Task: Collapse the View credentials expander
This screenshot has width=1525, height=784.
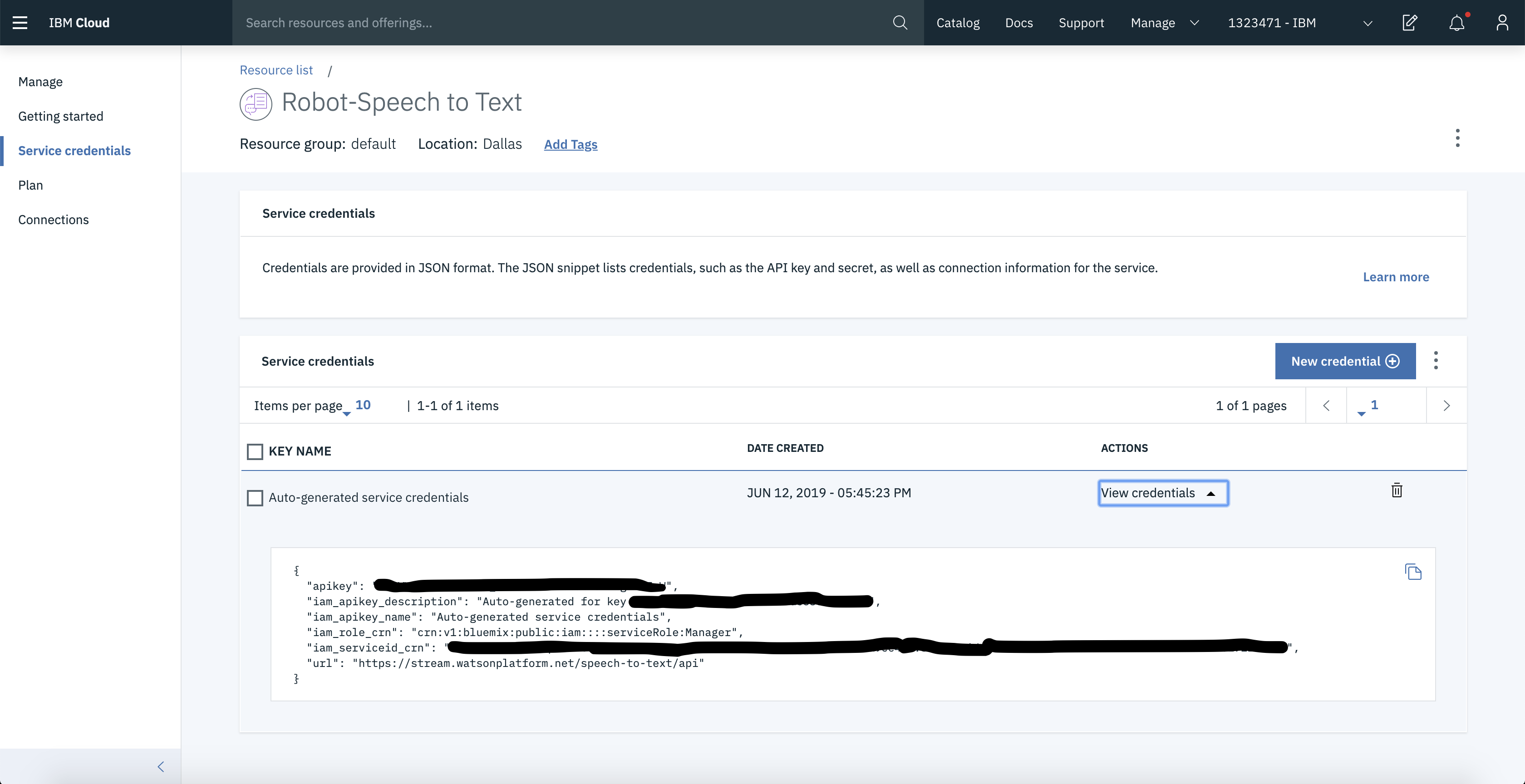Action: (x=1163, y=493)
